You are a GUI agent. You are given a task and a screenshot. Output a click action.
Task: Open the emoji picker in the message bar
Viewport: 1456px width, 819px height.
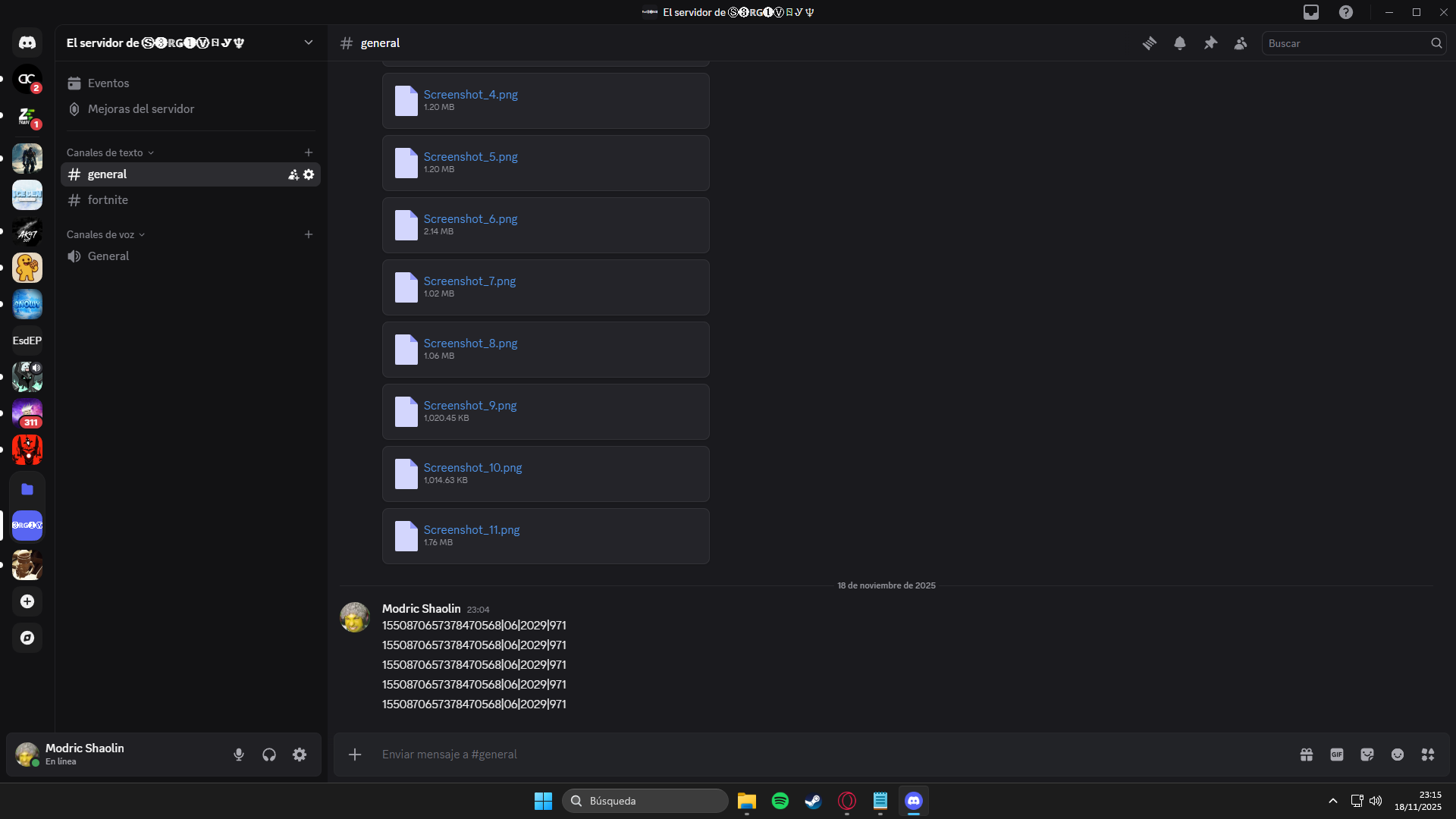(1398, 755)
